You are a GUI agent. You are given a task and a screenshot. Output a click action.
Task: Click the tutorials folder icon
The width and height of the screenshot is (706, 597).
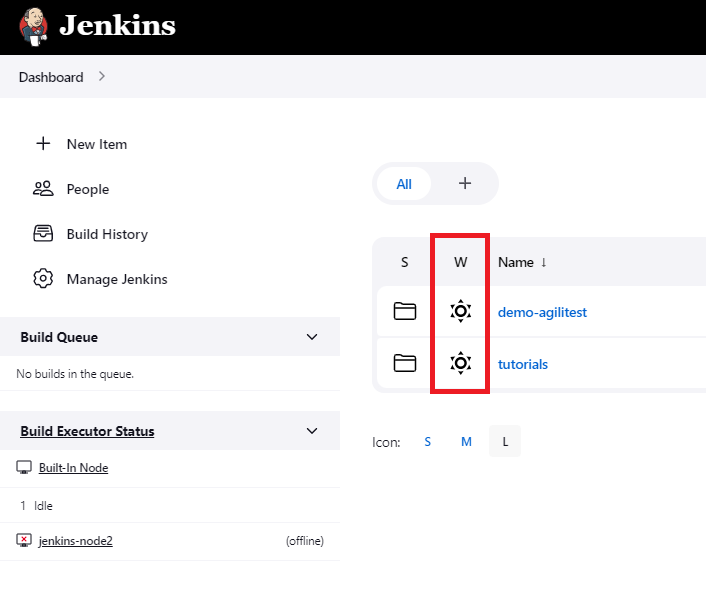[x=405, y=363]
